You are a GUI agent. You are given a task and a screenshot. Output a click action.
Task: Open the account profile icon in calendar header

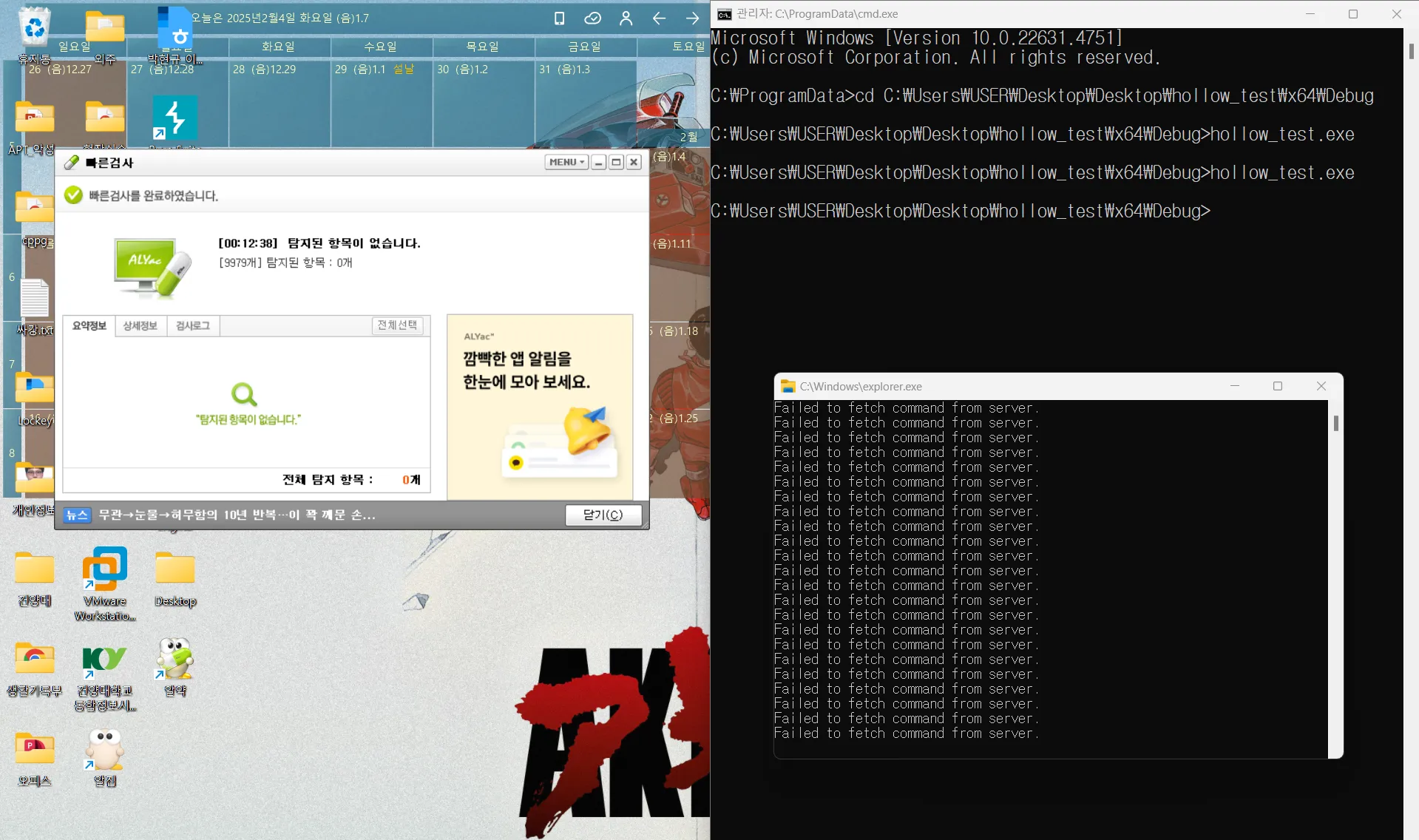point(626,18)
